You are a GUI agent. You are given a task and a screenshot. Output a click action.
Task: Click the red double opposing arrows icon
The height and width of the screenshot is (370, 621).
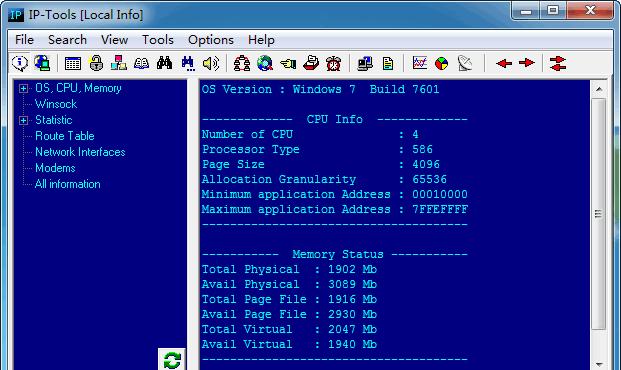pos(558,63)
